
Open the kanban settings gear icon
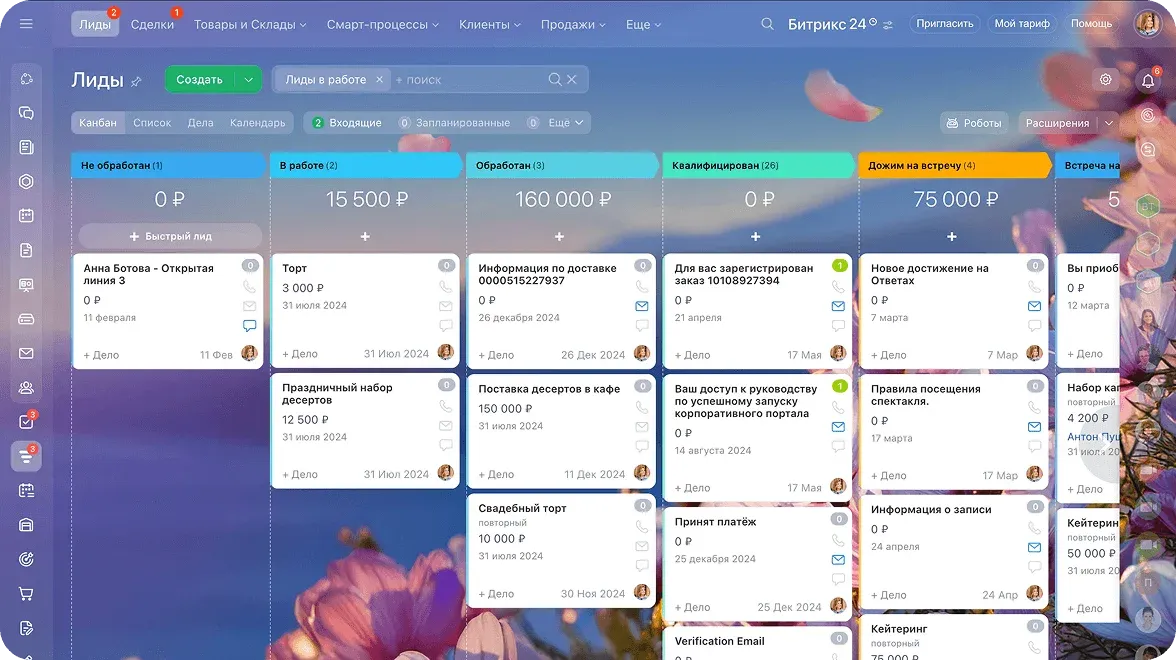click(1105, 78)
